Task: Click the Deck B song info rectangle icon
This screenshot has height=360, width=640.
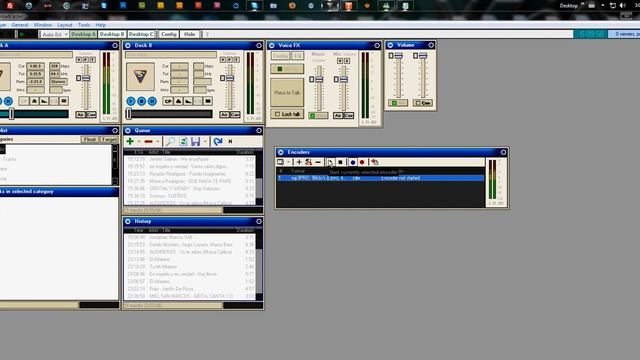Action: click(x=208, y=101)
